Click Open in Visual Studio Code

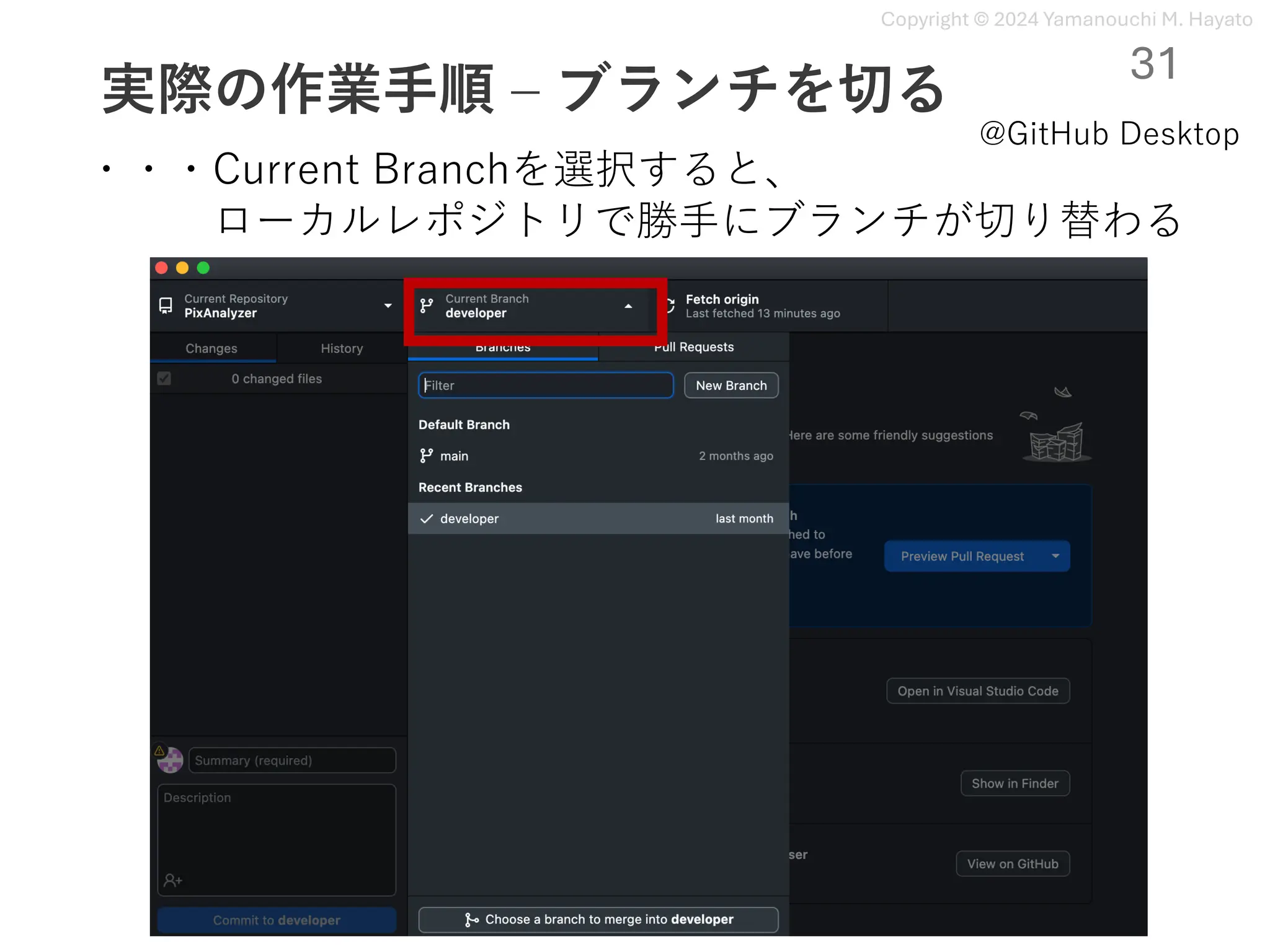[x=978, y=691]
